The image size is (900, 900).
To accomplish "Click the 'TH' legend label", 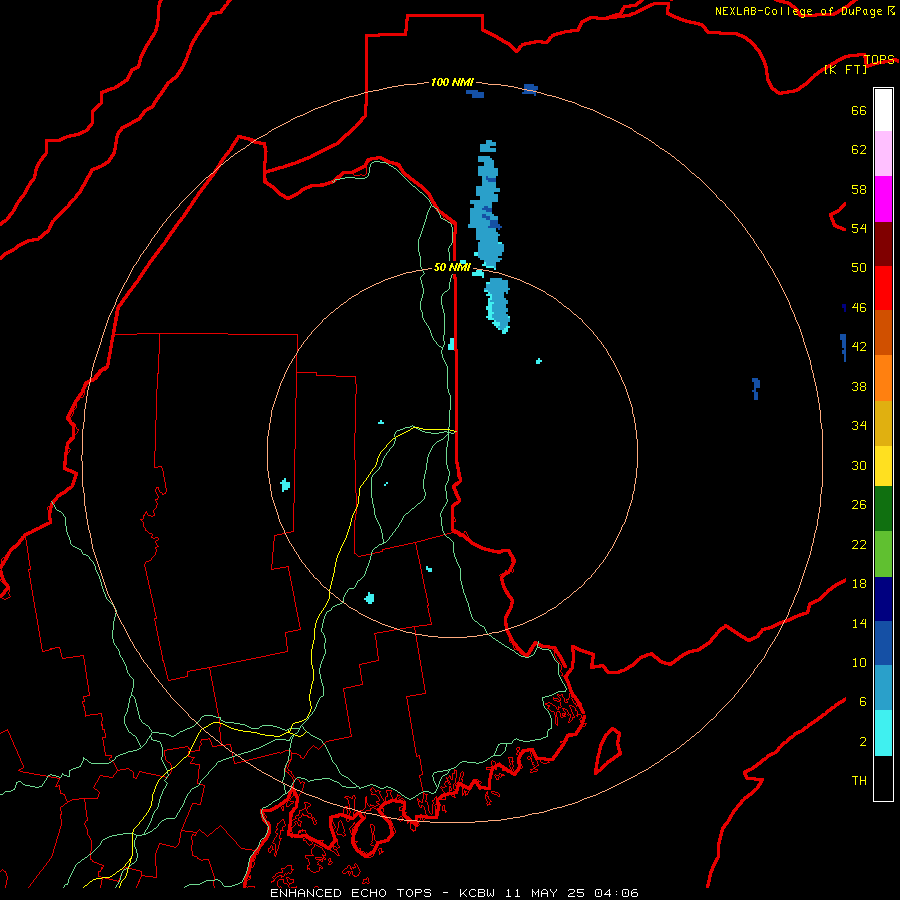I will point(859,780).
